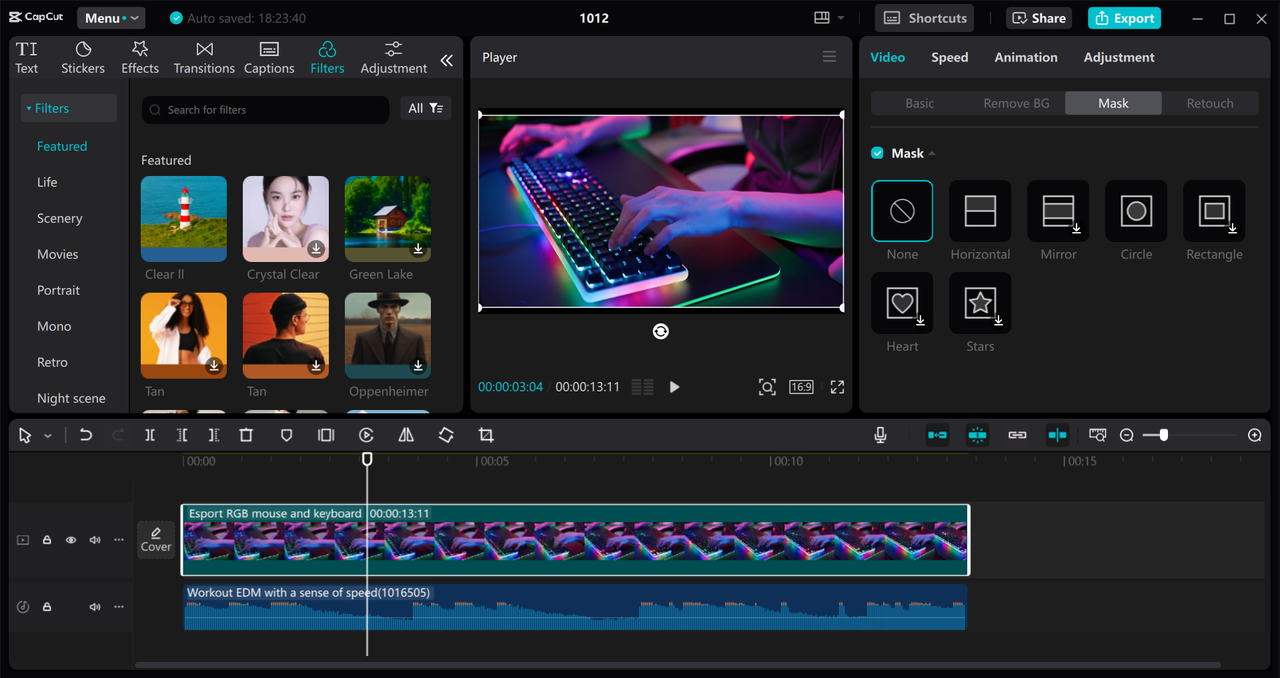The width and height of the screenshot is (1280, 678).
Task: Collapse the Mask section arrow
Action: [x=932, y=154]
